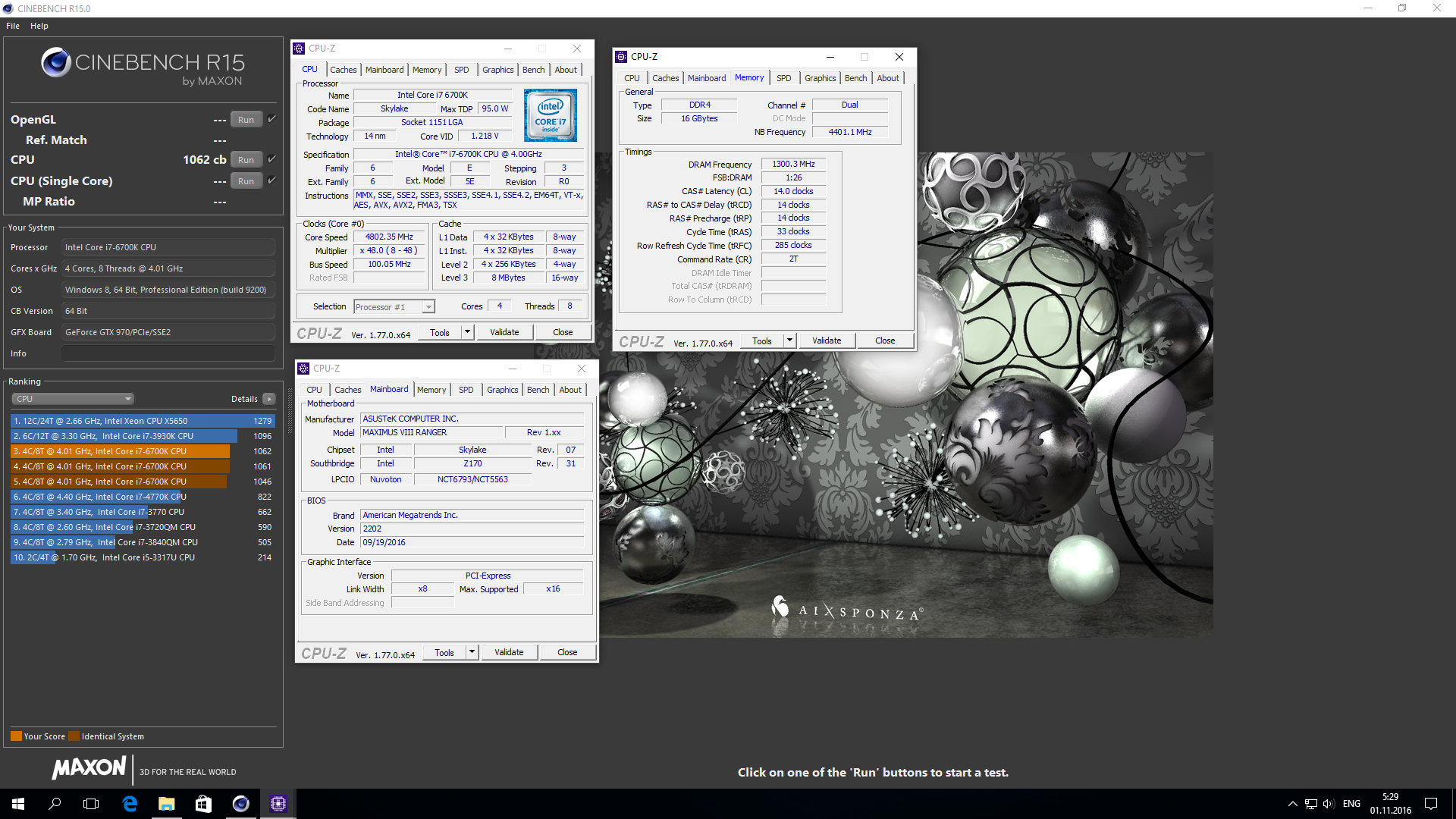Open Windows Store from taskbar
Viewport: 1456px width, 819px height.
(203, 804)
